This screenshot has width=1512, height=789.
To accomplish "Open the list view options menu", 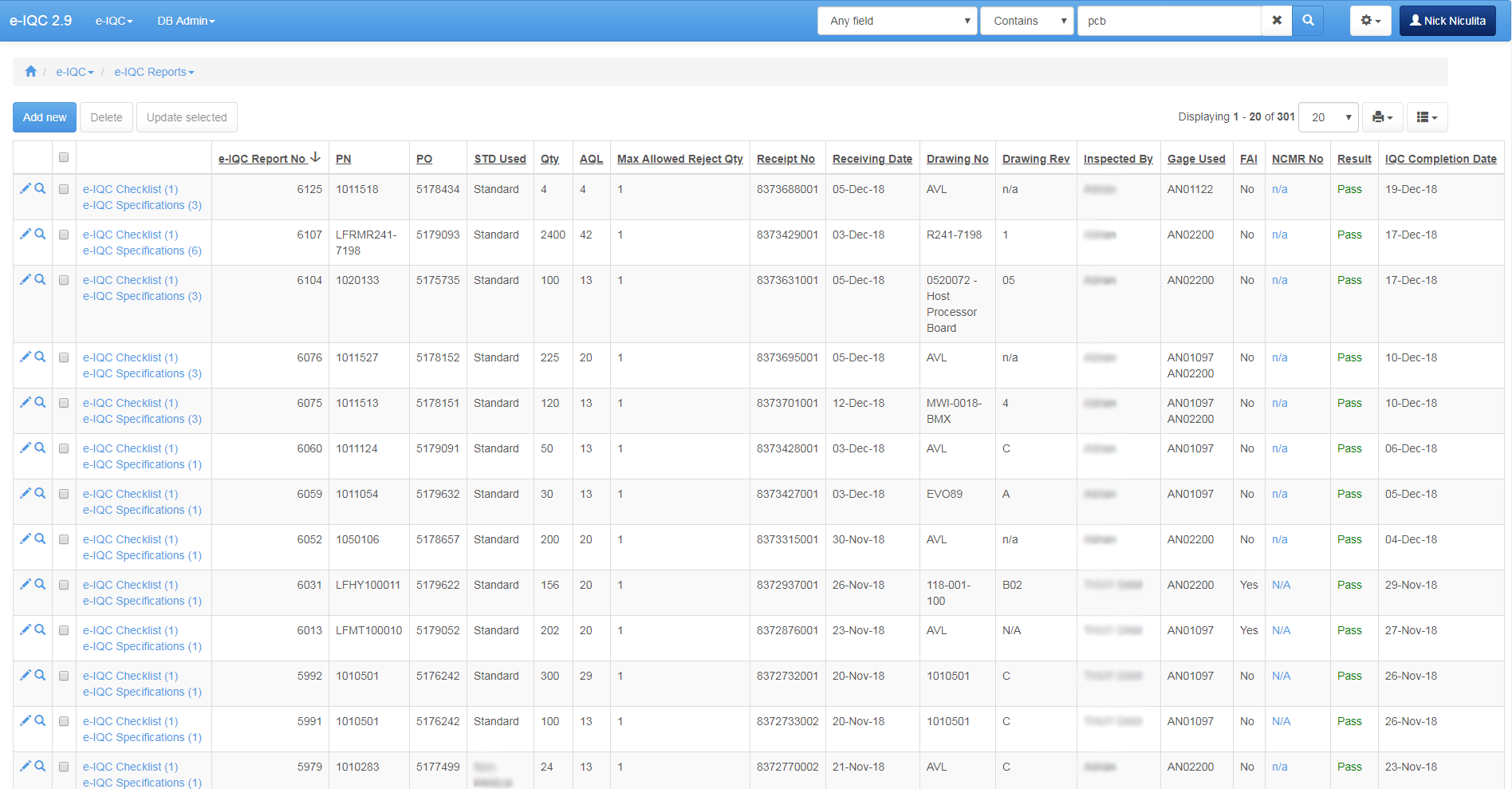I will click(1427, 117).
